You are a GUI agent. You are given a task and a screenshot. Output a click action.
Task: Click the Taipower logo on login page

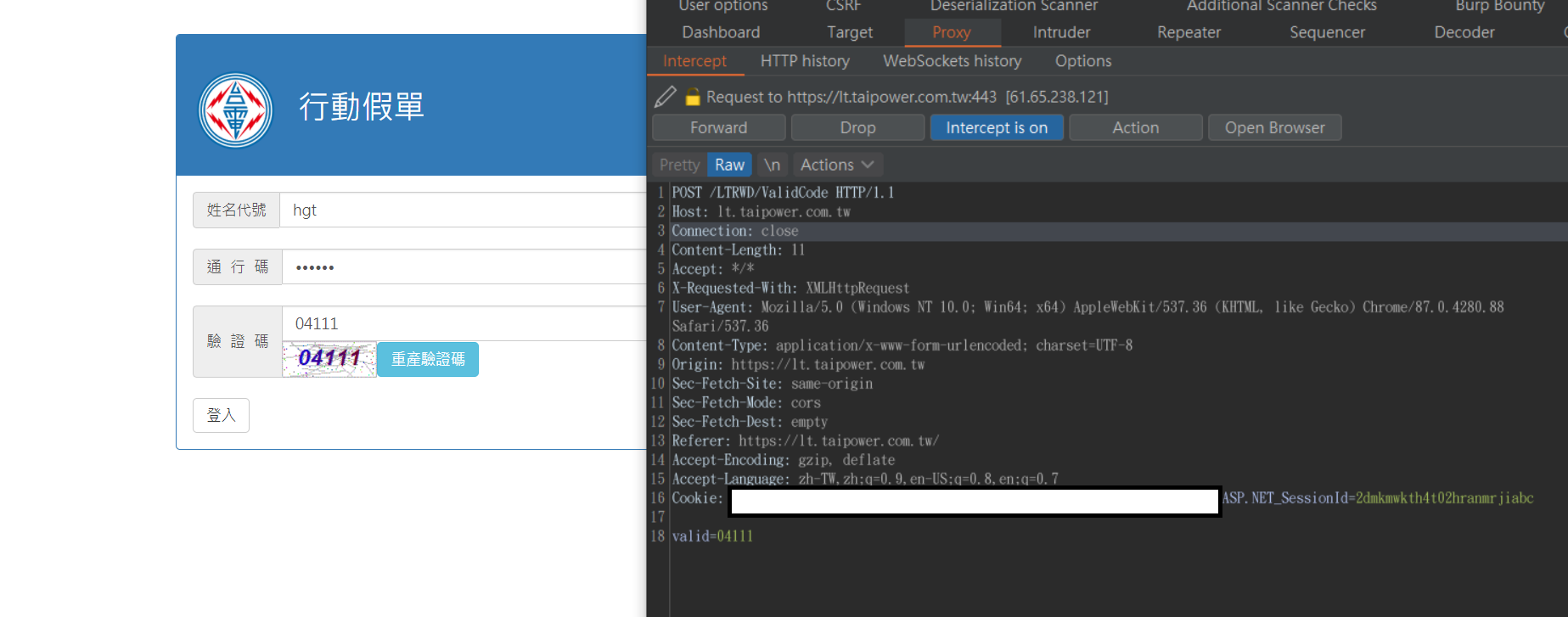coord(235,110)
